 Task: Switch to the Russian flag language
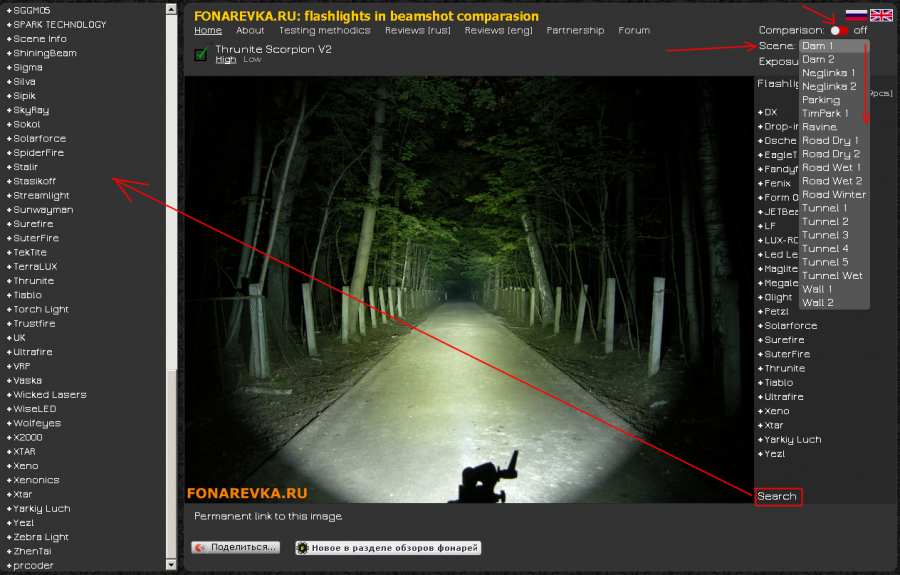[x=856, y=15]
